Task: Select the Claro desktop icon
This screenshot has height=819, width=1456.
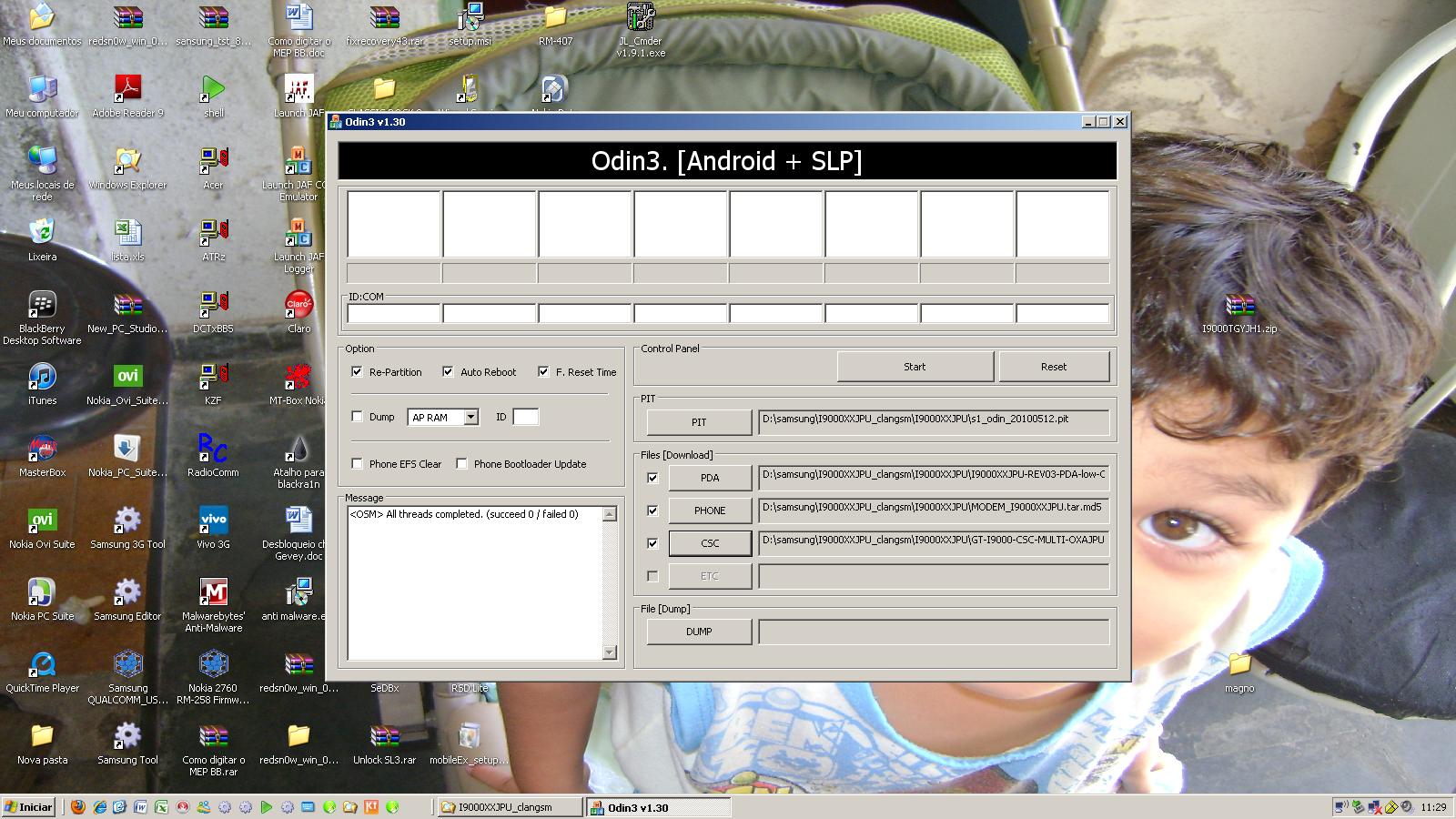Action: (298, 312)
